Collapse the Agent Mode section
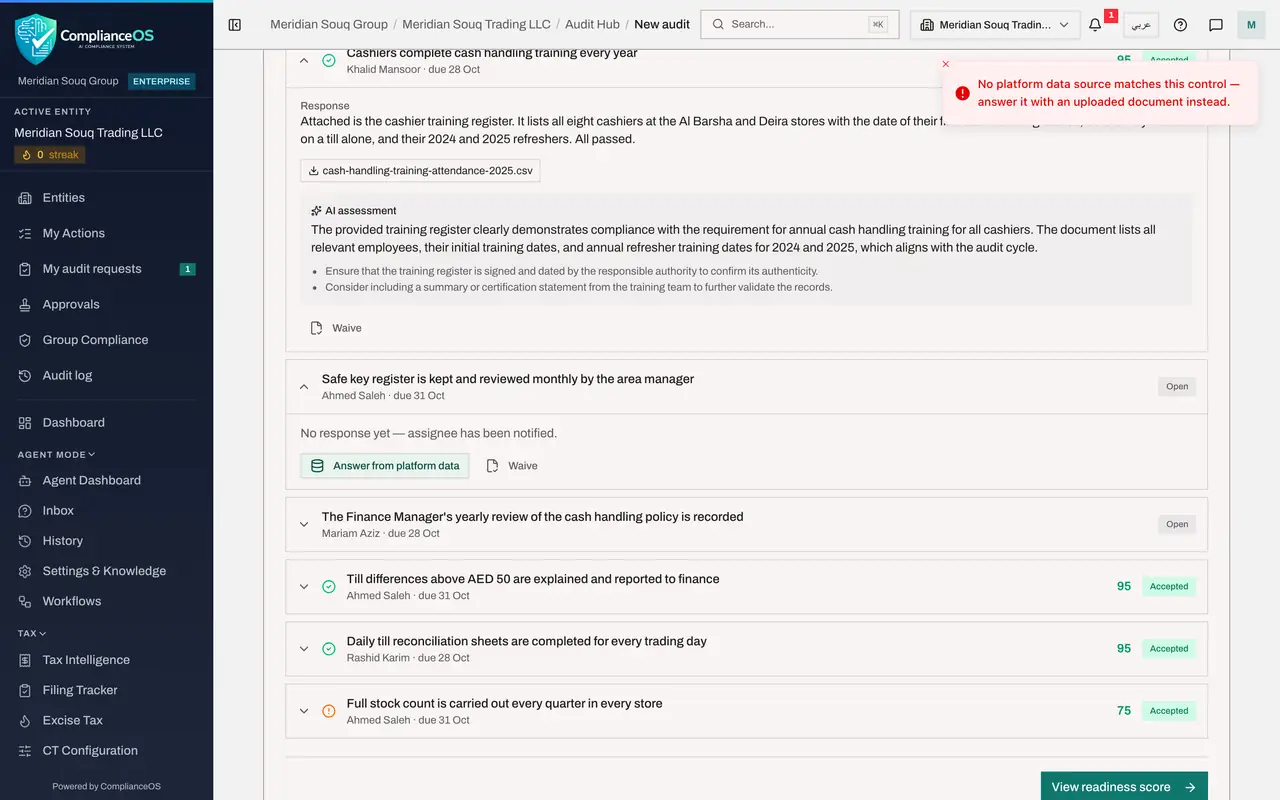The height and width of the screenshot is (800, 1280). (56, 454)
